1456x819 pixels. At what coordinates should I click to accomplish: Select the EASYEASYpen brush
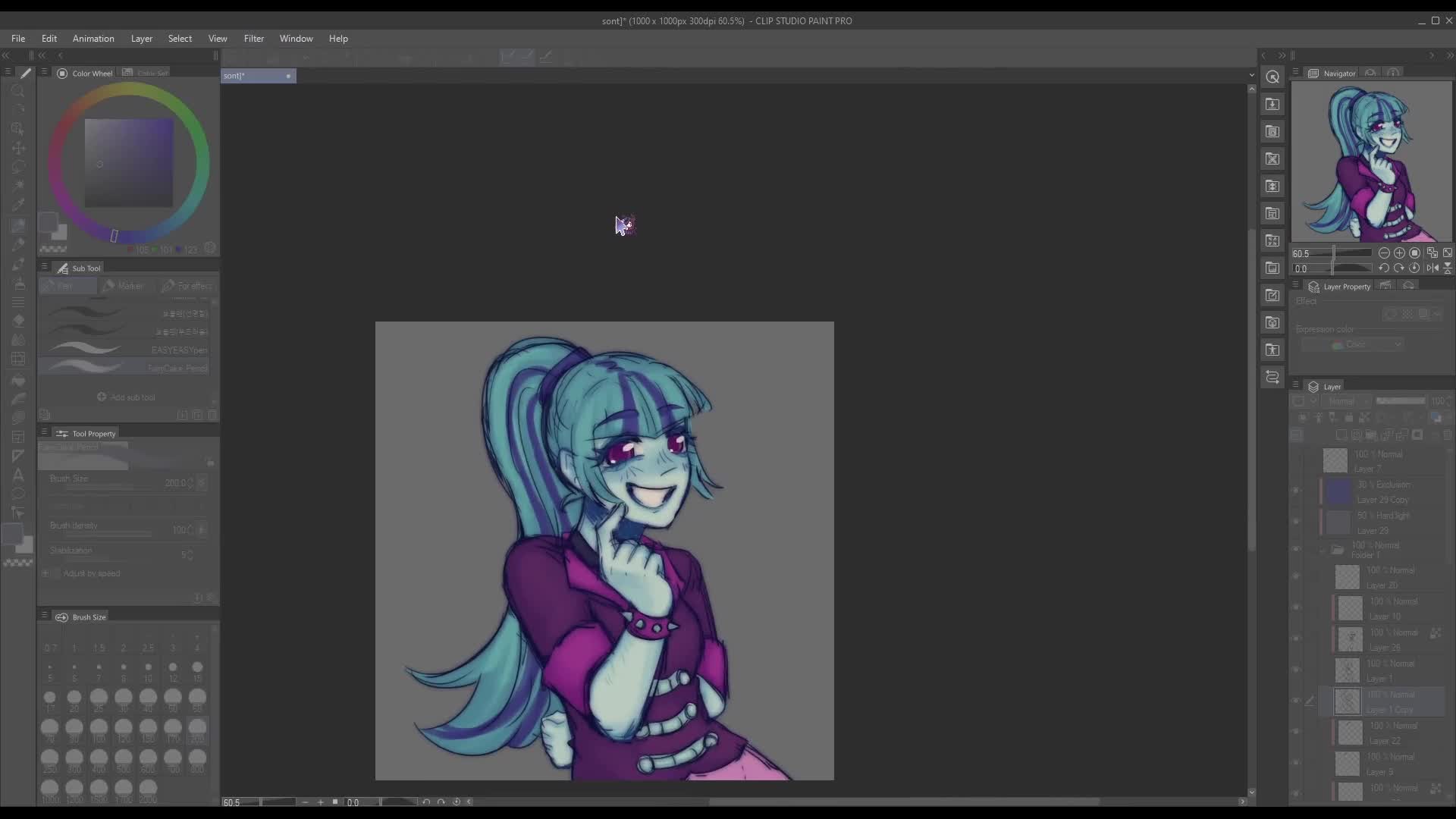[125, 350]
